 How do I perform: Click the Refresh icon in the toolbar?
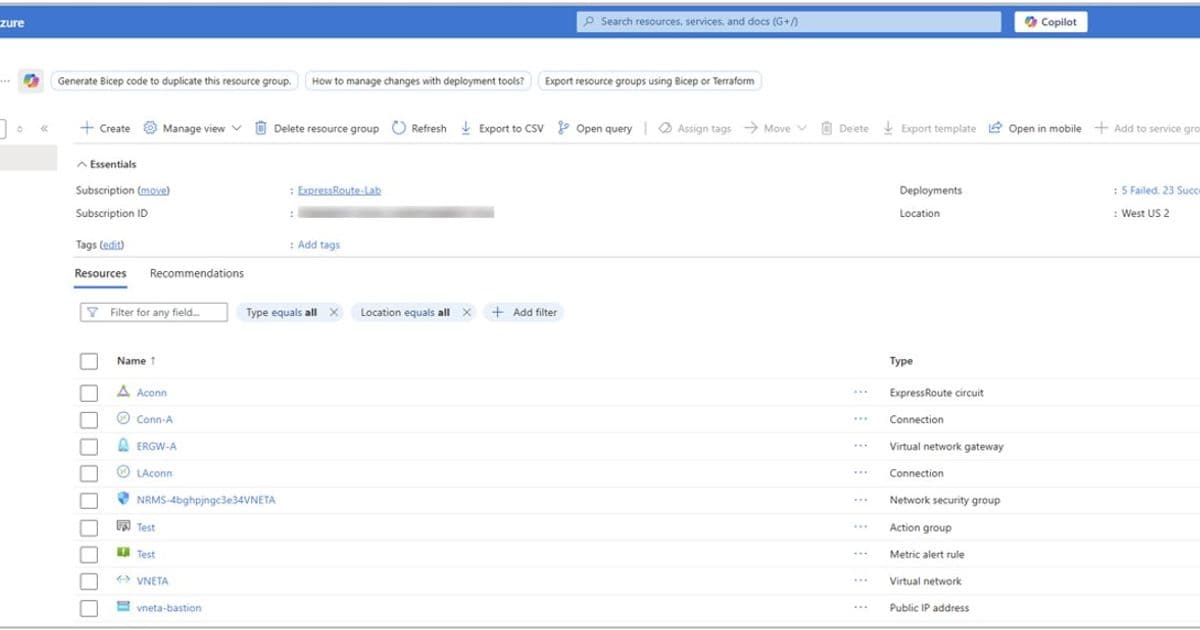(399, 128)
